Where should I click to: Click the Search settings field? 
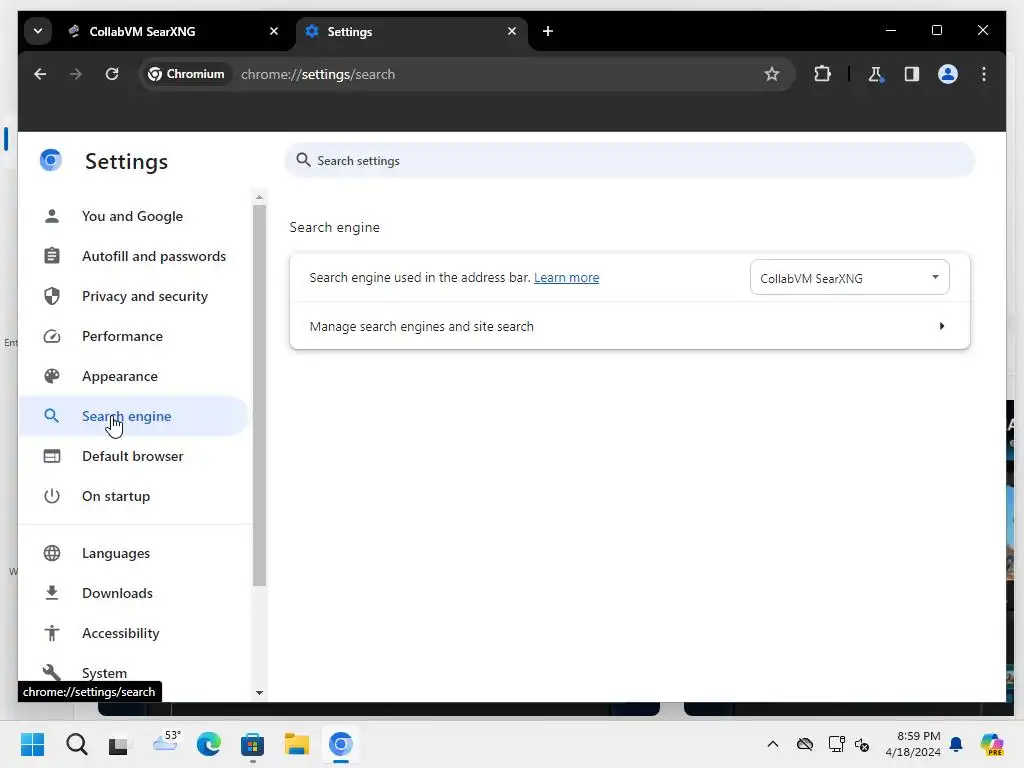point(630,161)
